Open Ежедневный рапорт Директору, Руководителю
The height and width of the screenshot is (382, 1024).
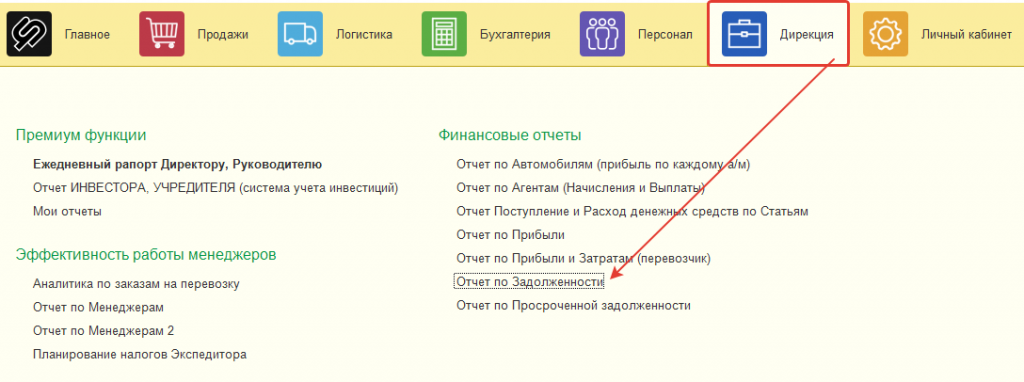[178, 164]
